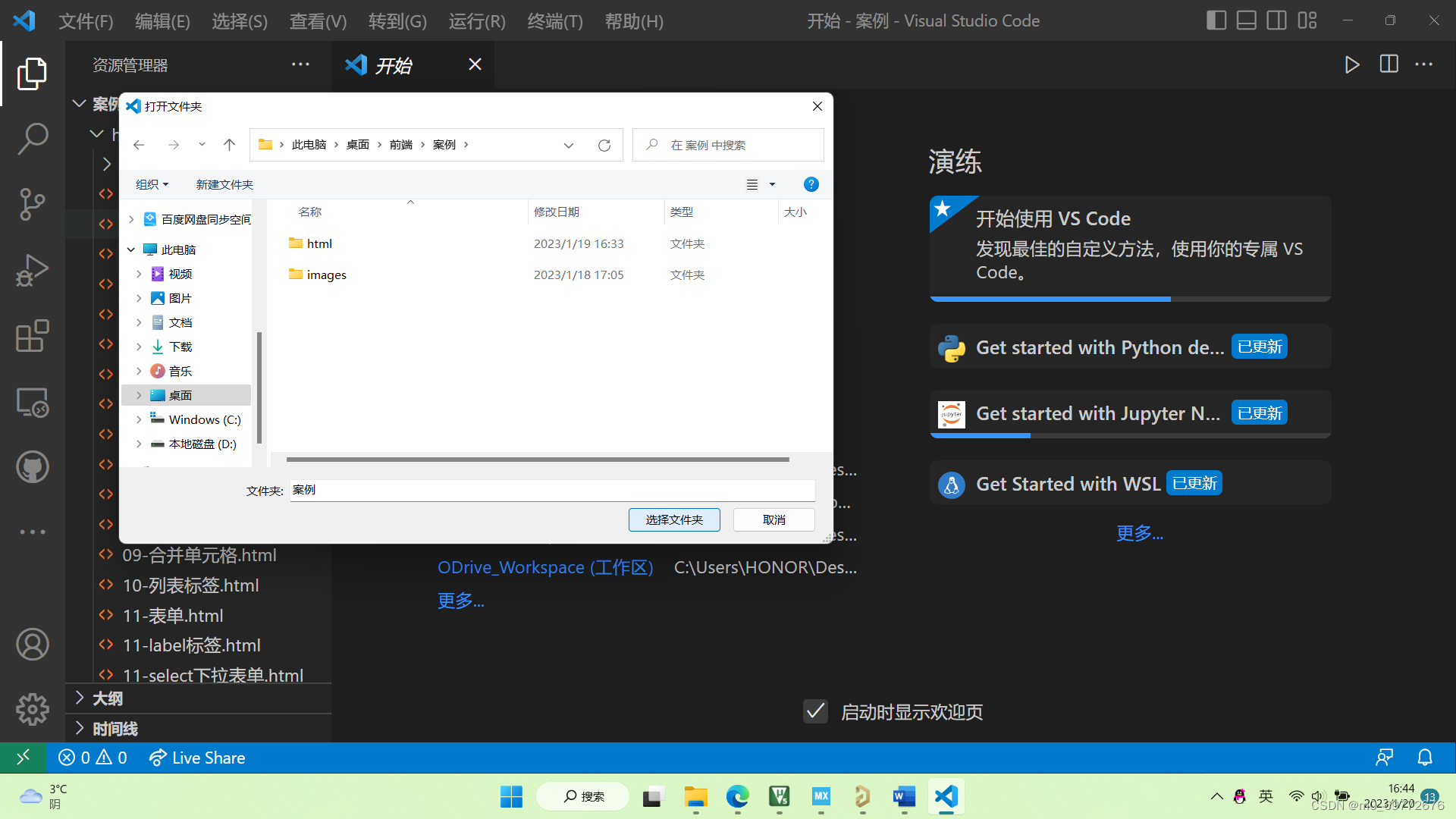This screenshot has width=1456, height=819.
Task: Open Manage settings gear in activity bar
Action: click(x=32, y=709)
